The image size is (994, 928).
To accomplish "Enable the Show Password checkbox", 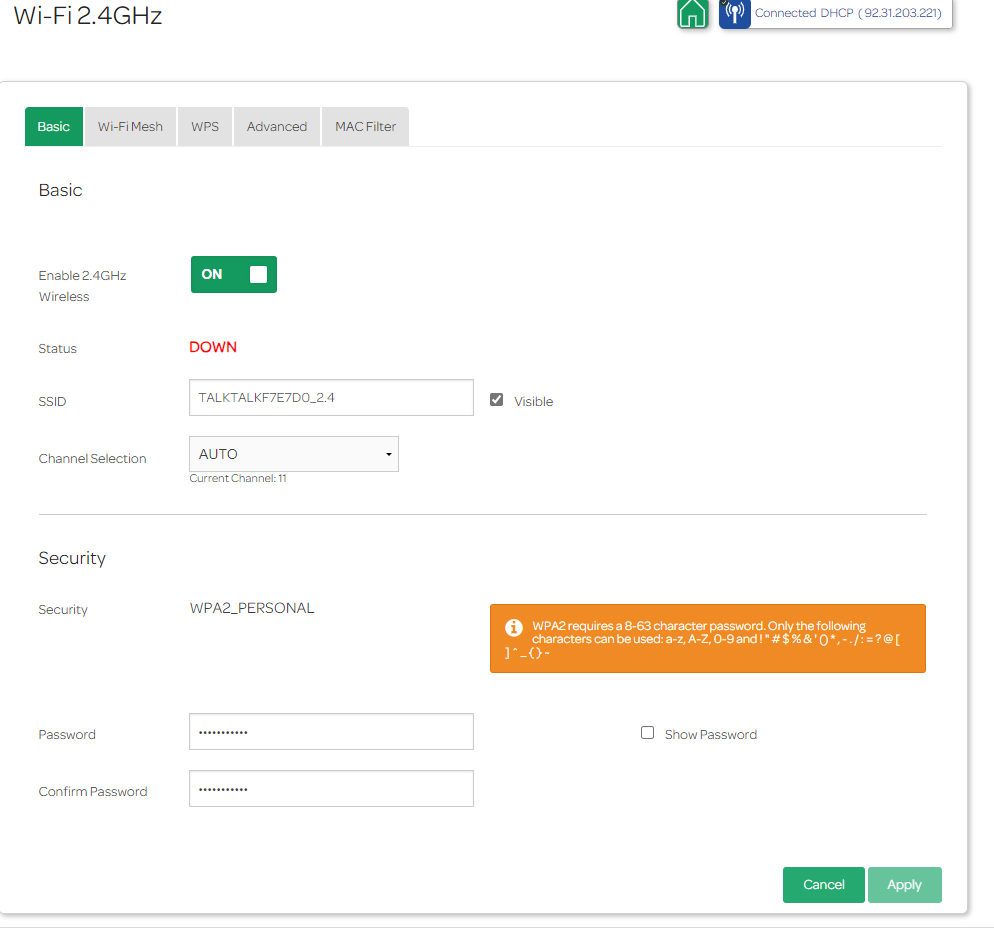I will click(647, 733).
